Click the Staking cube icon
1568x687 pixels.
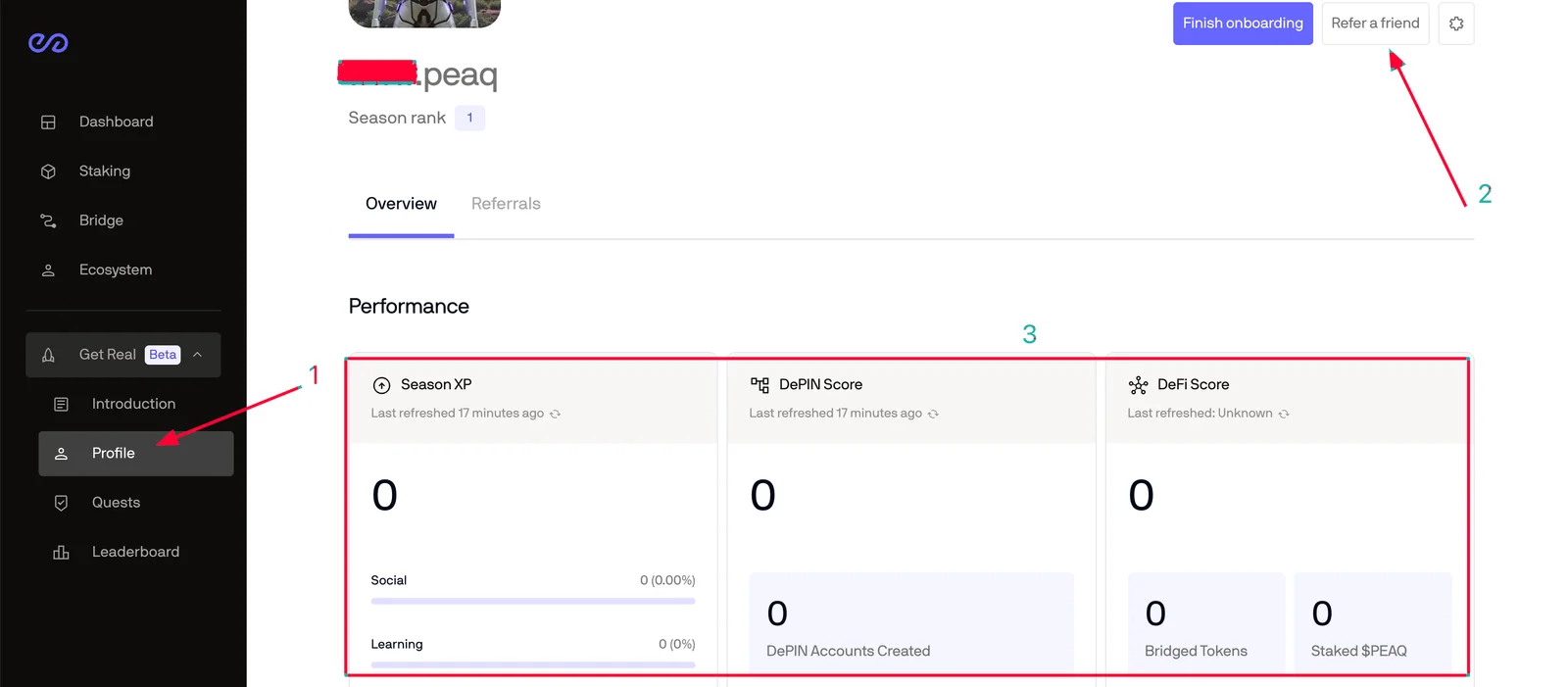tap(48, 172)
